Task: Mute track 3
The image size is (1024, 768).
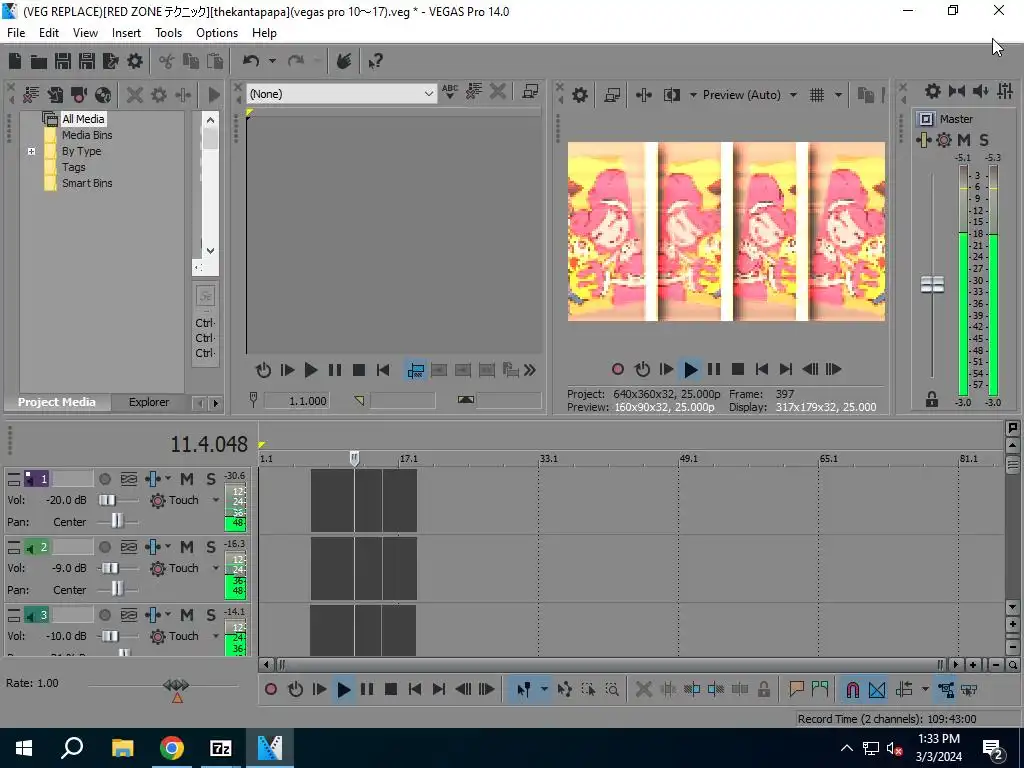Action: [187, 615]
